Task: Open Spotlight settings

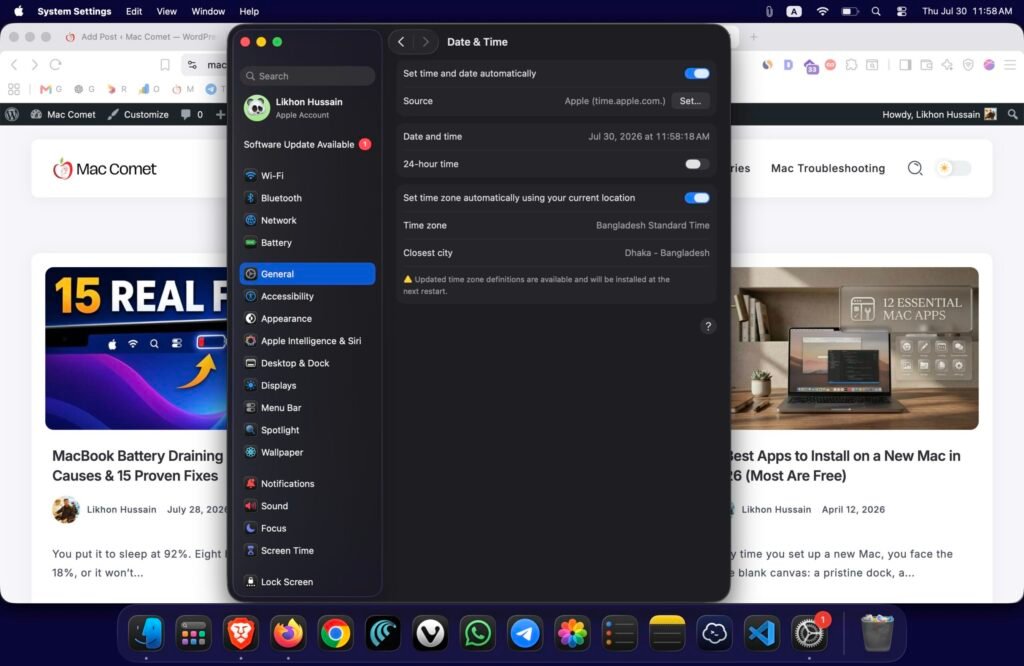Action: coord(307,430)
